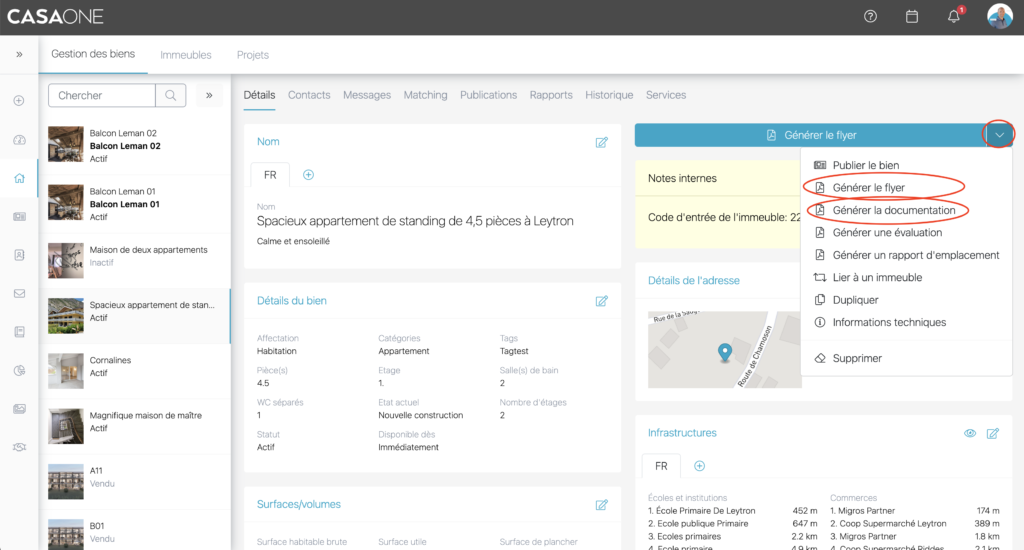Click into the Chercher search field
The image size is (1024, 550).
tap(102, 95)
